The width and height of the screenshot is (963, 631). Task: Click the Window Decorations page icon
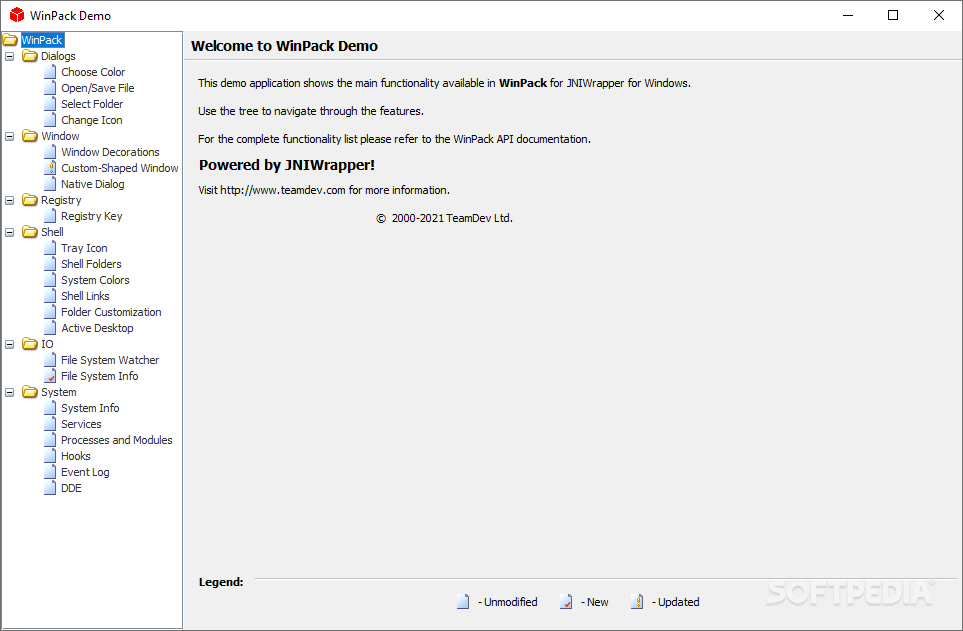tap(50, 152)
